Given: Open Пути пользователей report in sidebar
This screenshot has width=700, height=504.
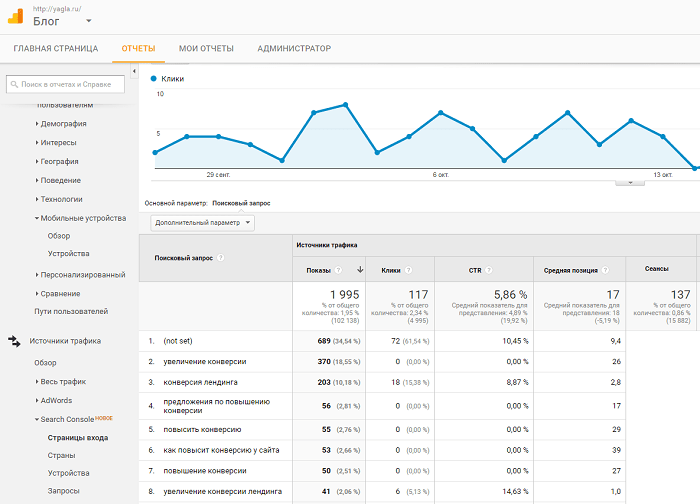Looking at the screenshot, I should pyautogui.click(x=70, y=312).
